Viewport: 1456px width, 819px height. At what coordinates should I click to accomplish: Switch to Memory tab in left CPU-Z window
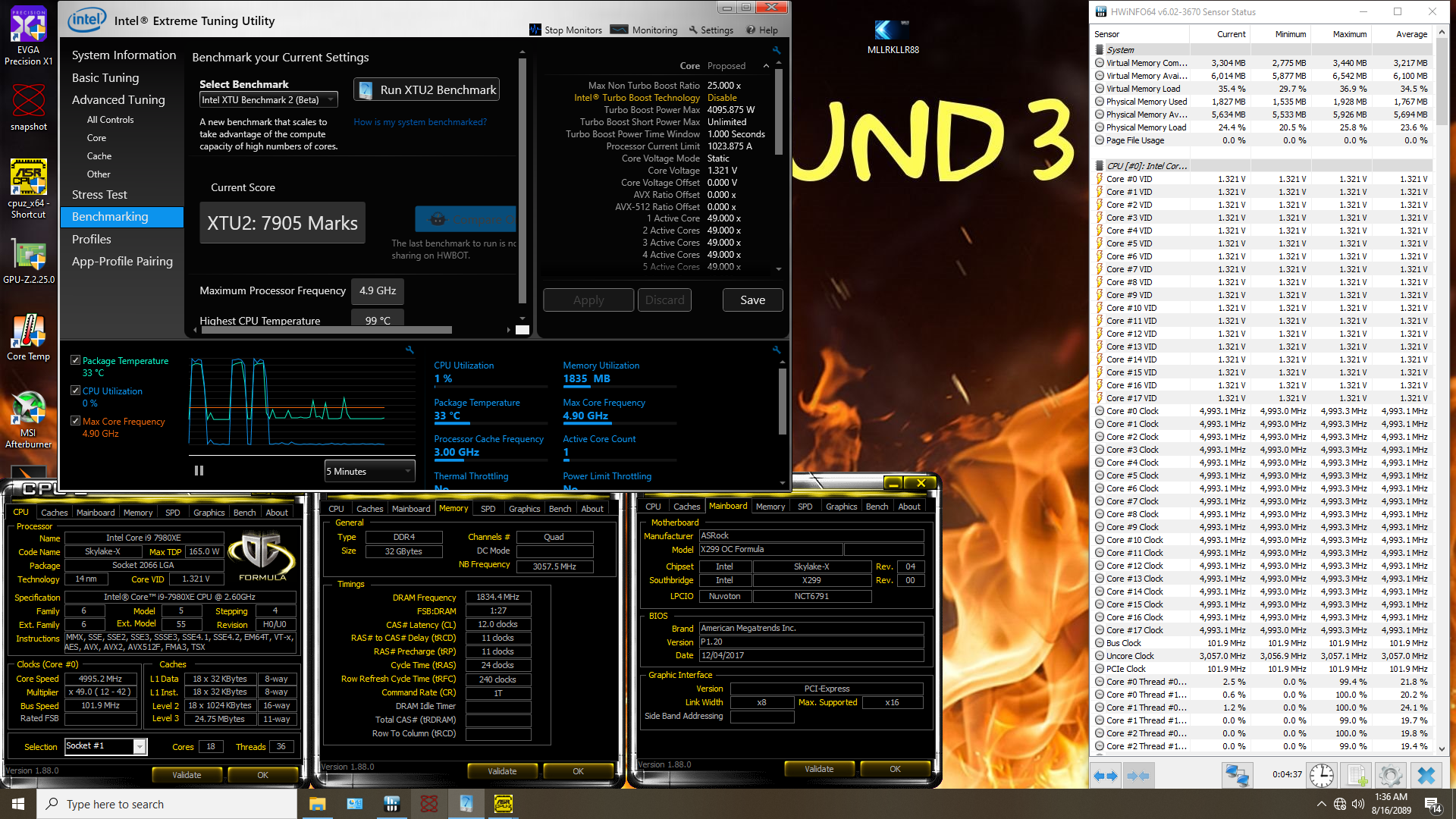[x=138, y=513]
